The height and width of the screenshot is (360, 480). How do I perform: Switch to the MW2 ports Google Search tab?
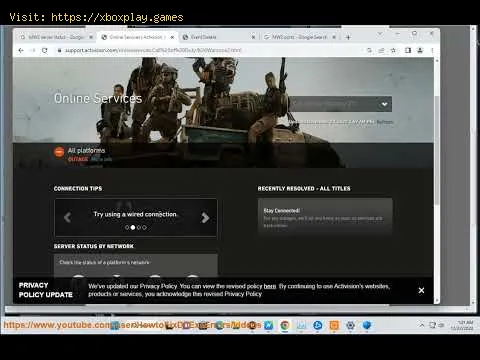pos(298,37)
